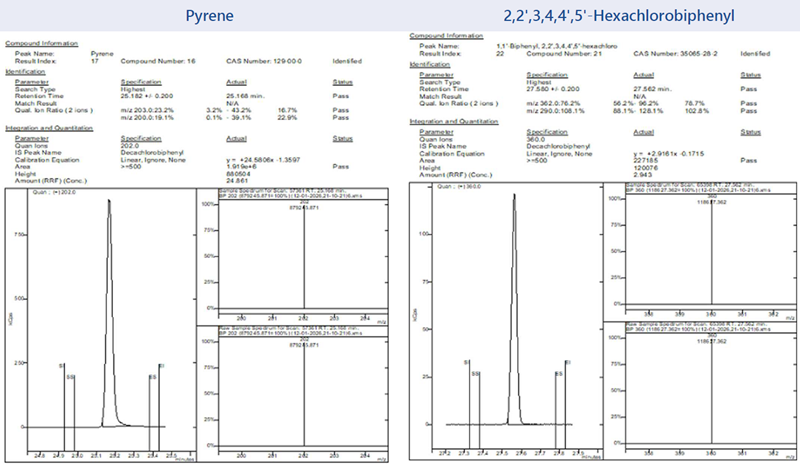800x466 pixels.
Task: Click Pyrene height value '880504'
Action: (x=238, y=174)
